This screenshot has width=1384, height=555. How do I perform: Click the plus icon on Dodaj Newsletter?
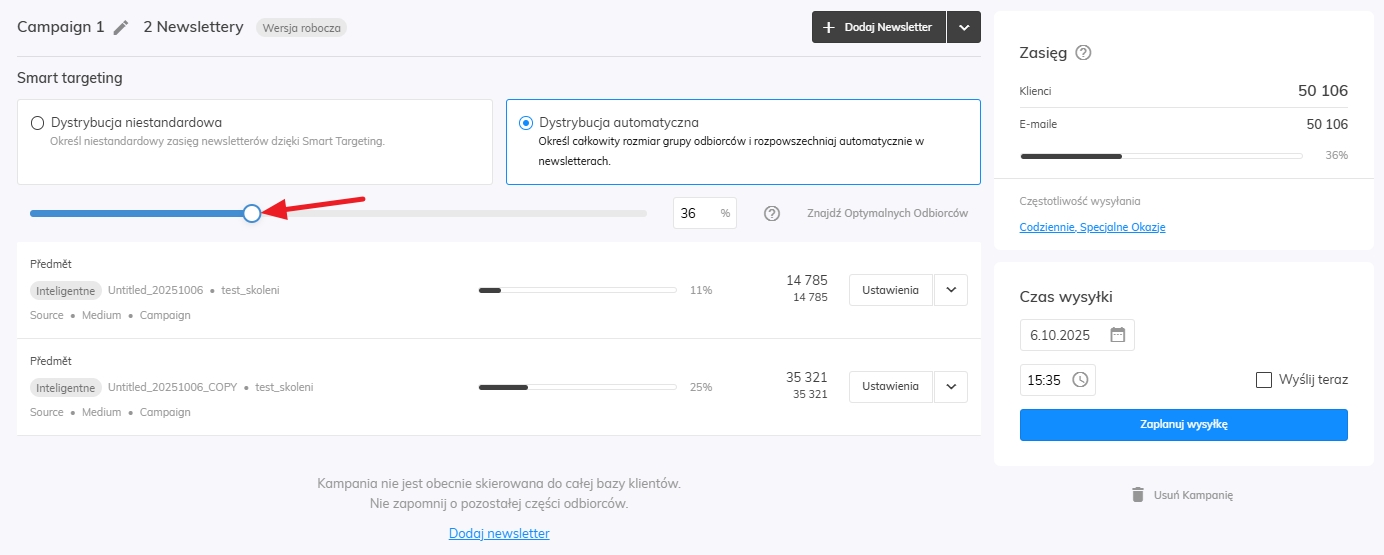coord(828,28)
